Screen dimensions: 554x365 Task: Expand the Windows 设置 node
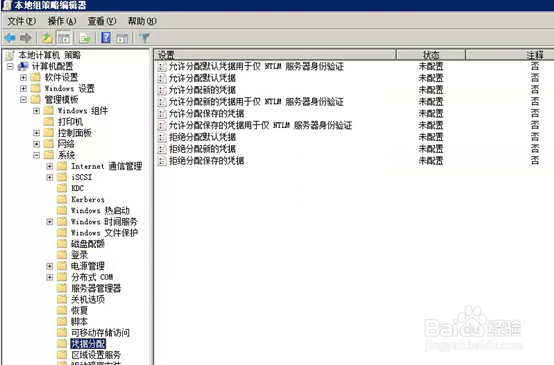click(x=23, y=88)
